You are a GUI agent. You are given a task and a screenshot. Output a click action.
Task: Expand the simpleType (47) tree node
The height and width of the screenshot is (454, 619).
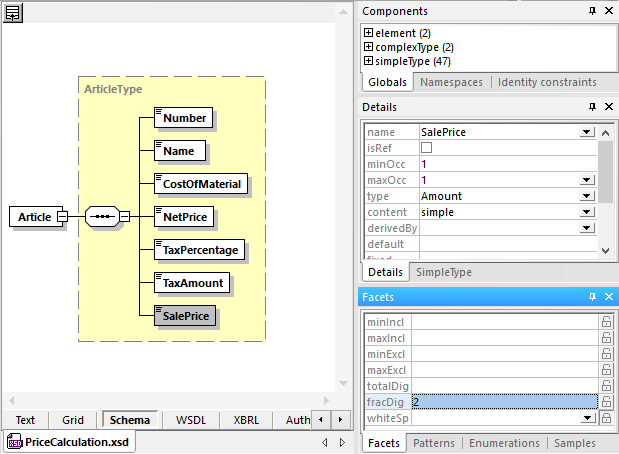click(x=368, y=61)
